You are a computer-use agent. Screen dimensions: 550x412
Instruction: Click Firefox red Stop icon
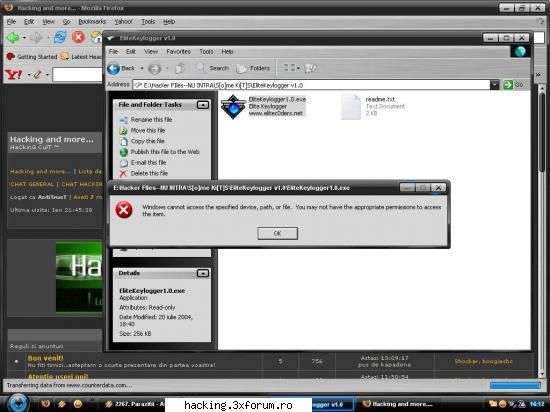pyautogui.click(x=78, y=37)
